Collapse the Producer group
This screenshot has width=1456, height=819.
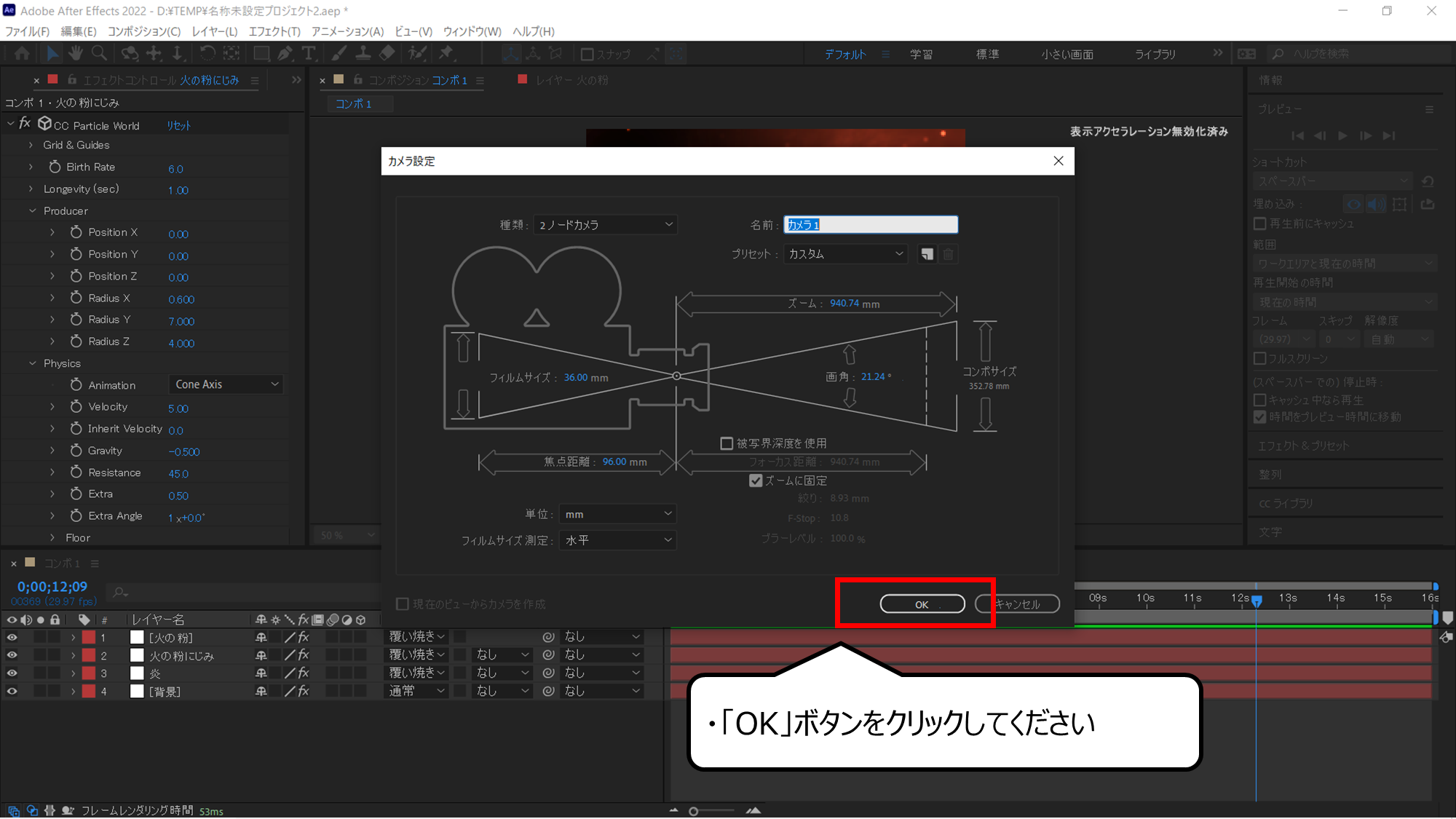(x=32, y=210)
